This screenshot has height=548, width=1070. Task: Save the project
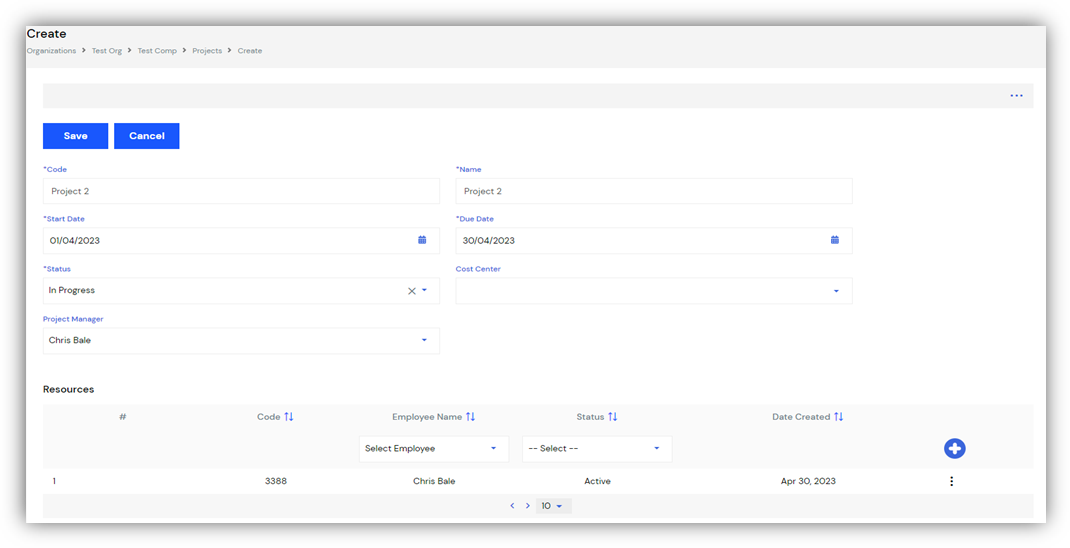coord(76,136)
